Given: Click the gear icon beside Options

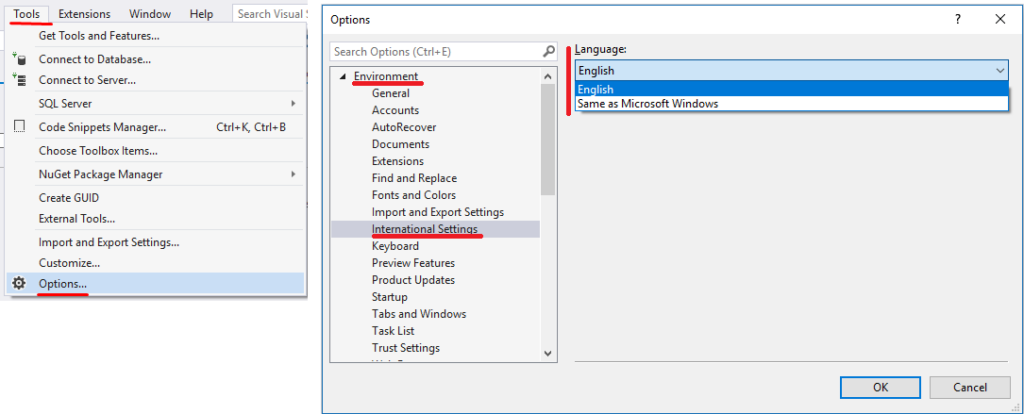Looking at the screenshot, I should point(19,284).
